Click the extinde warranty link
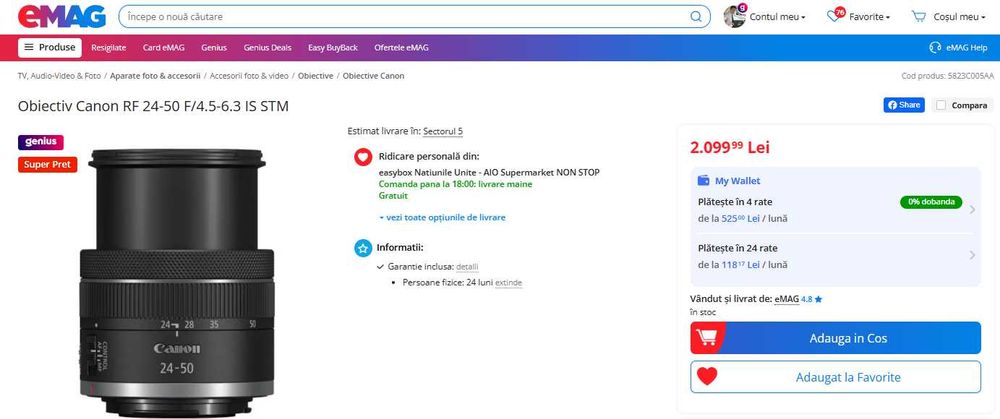 coord(508,283)
